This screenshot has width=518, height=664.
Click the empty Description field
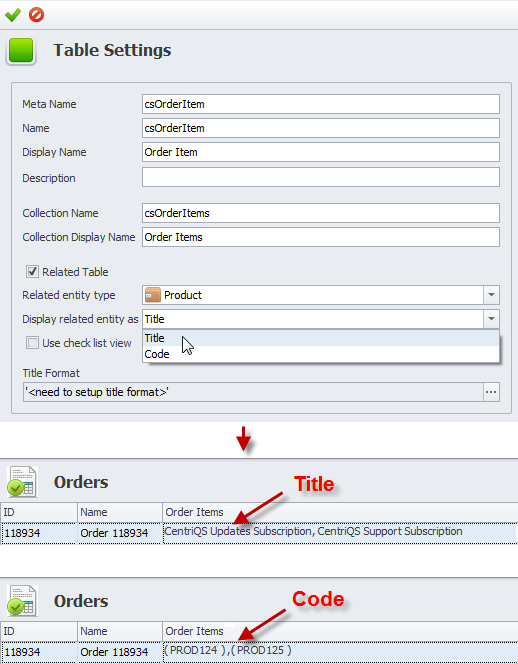(x=321, y=177)
